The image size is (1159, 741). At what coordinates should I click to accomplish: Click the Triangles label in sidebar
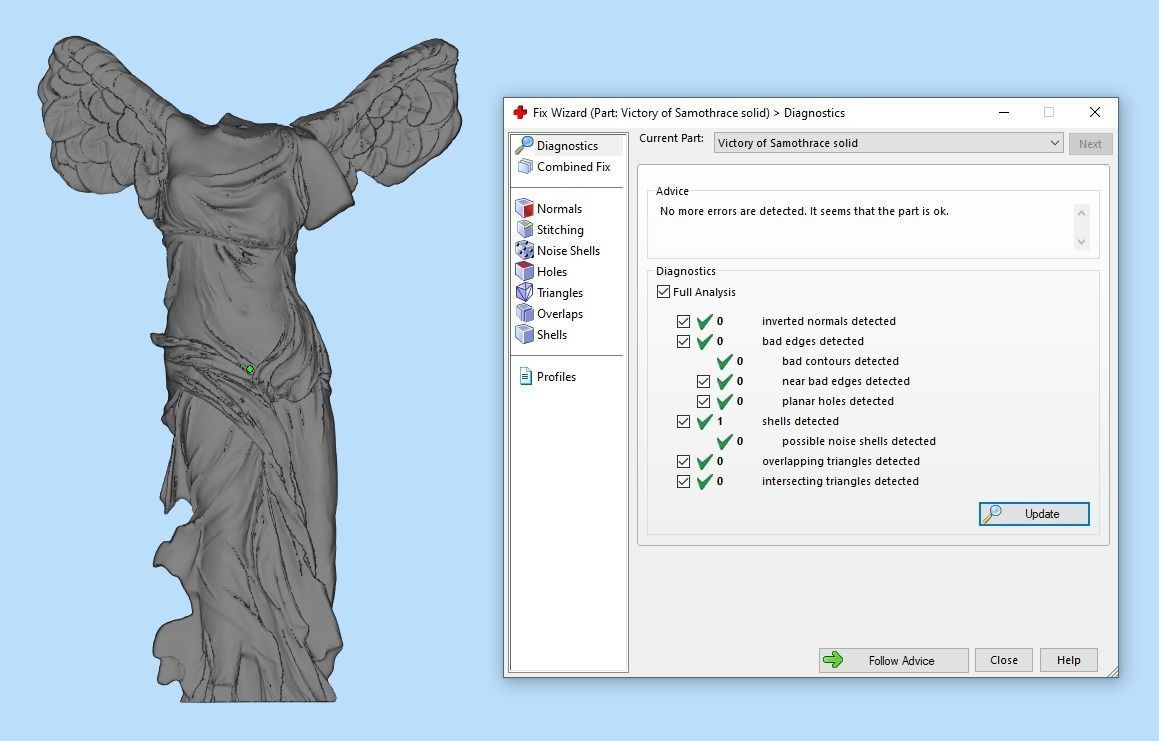pyautogui.click(x=560, y=293)
